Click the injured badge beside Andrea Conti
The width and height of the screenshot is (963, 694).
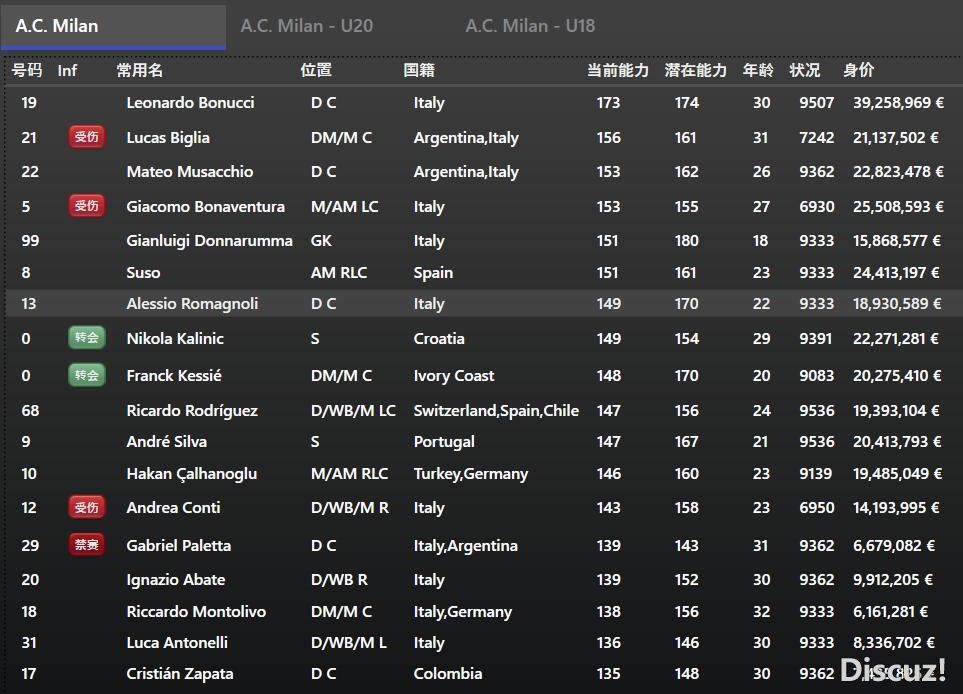[x=87, y=507]
